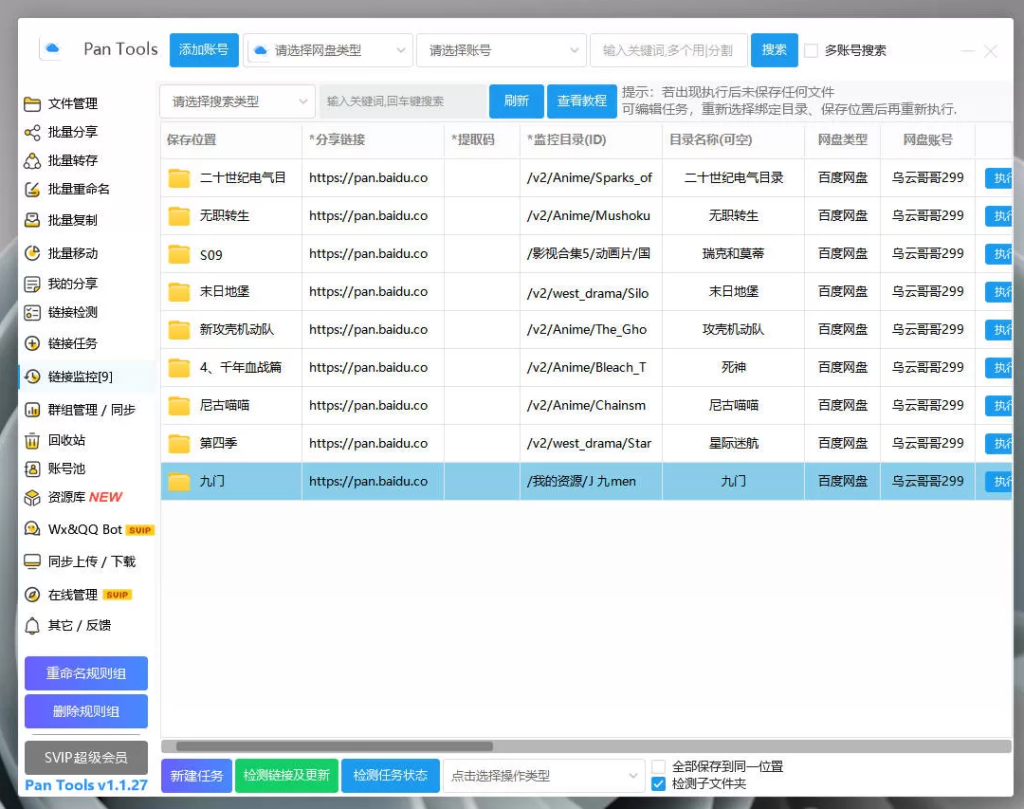Open 请选择搜索类型 dropdown

pos(237,101)
